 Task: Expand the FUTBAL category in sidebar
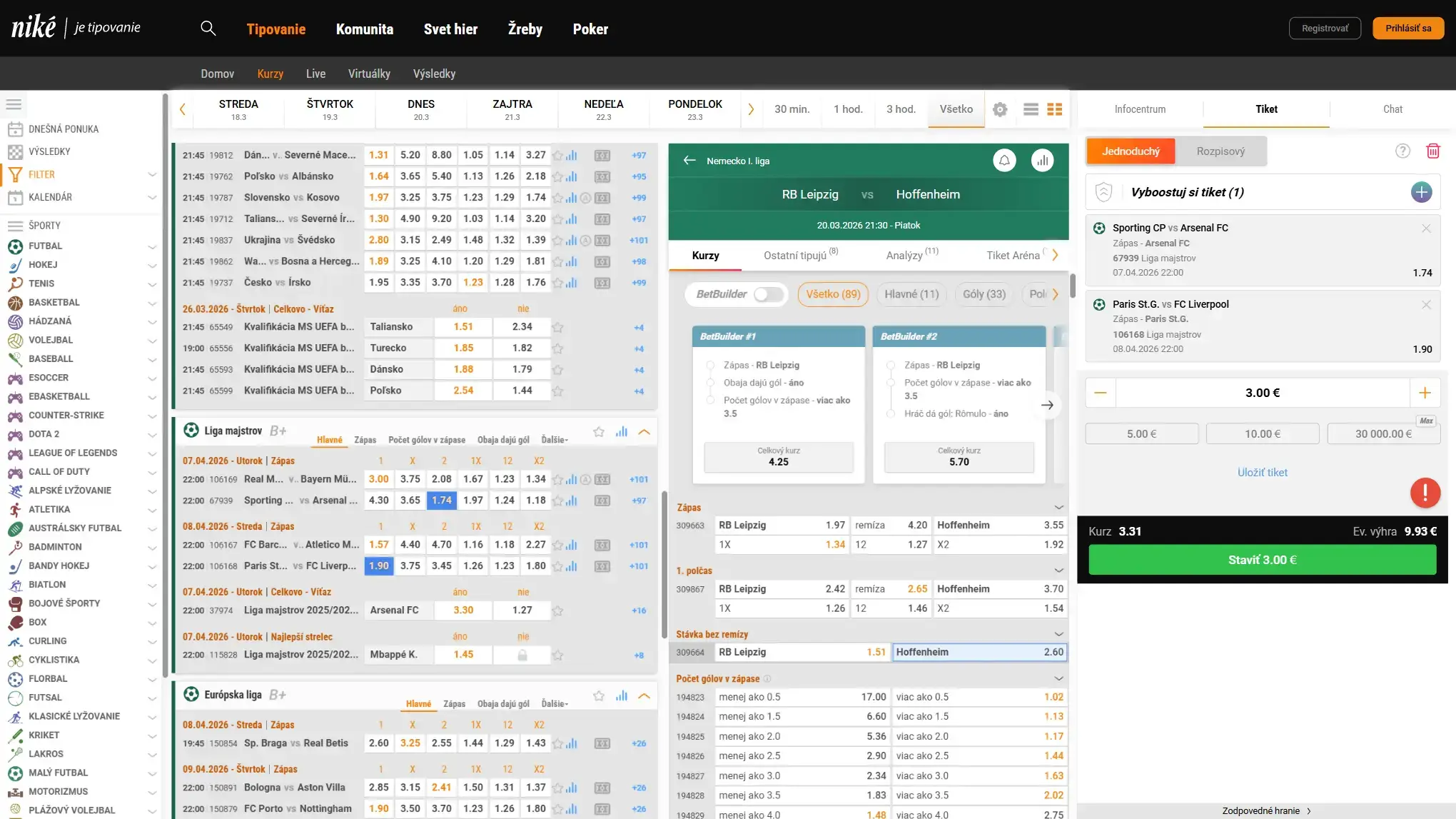pos(152,246)
